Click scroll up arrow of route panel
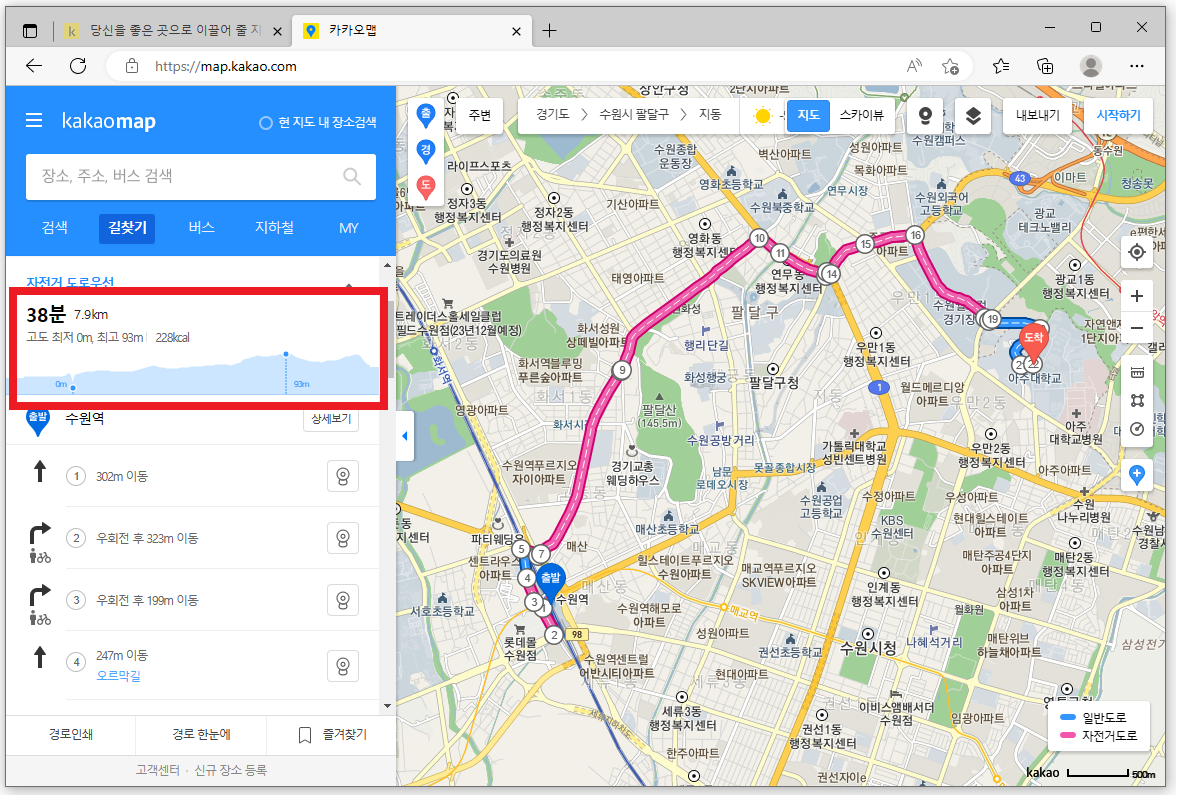This screenshot has height=795, width=1179. coord(387,265)
